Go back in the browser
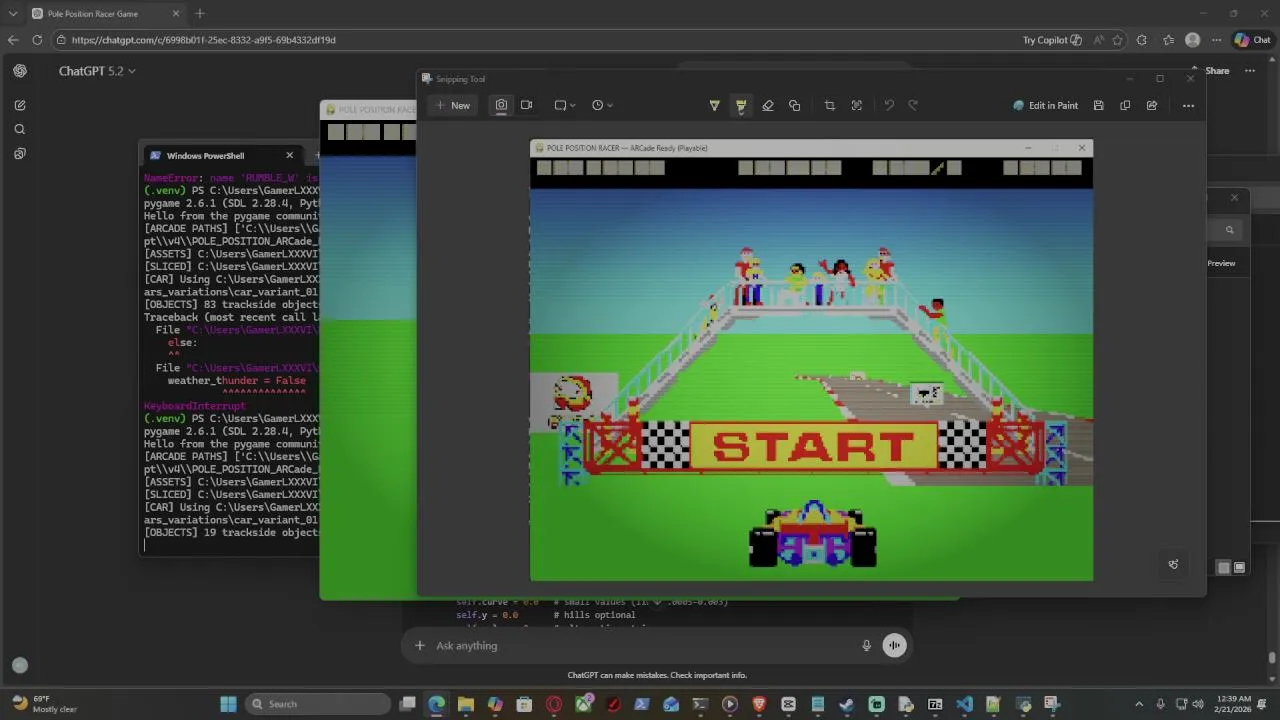Image resolution: width=1280 pixels, height=720 pixels. tap(13, 40)
